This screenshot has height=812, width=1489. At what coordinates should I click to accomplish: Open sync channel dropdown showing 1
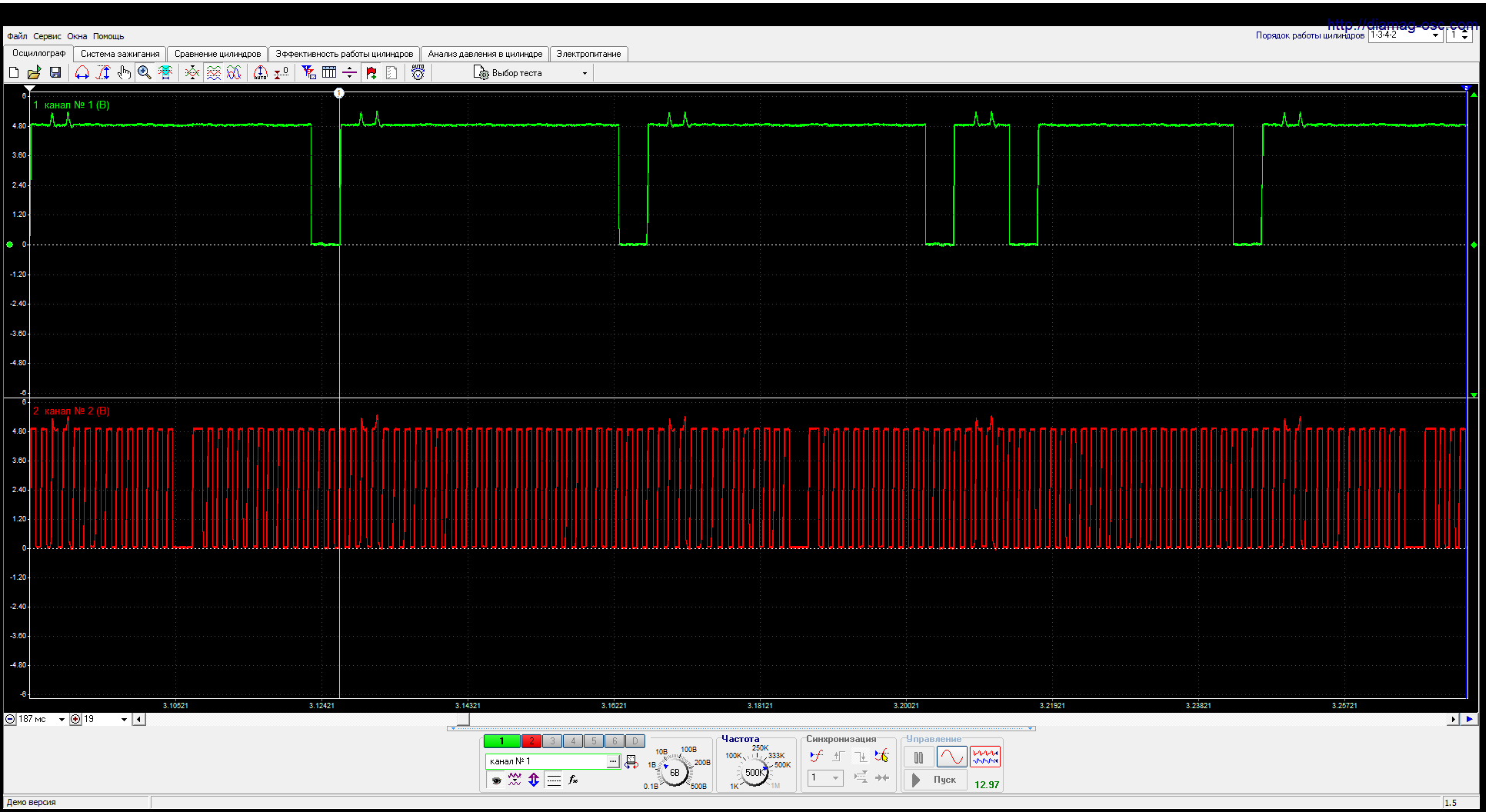[x=826, y=778]
